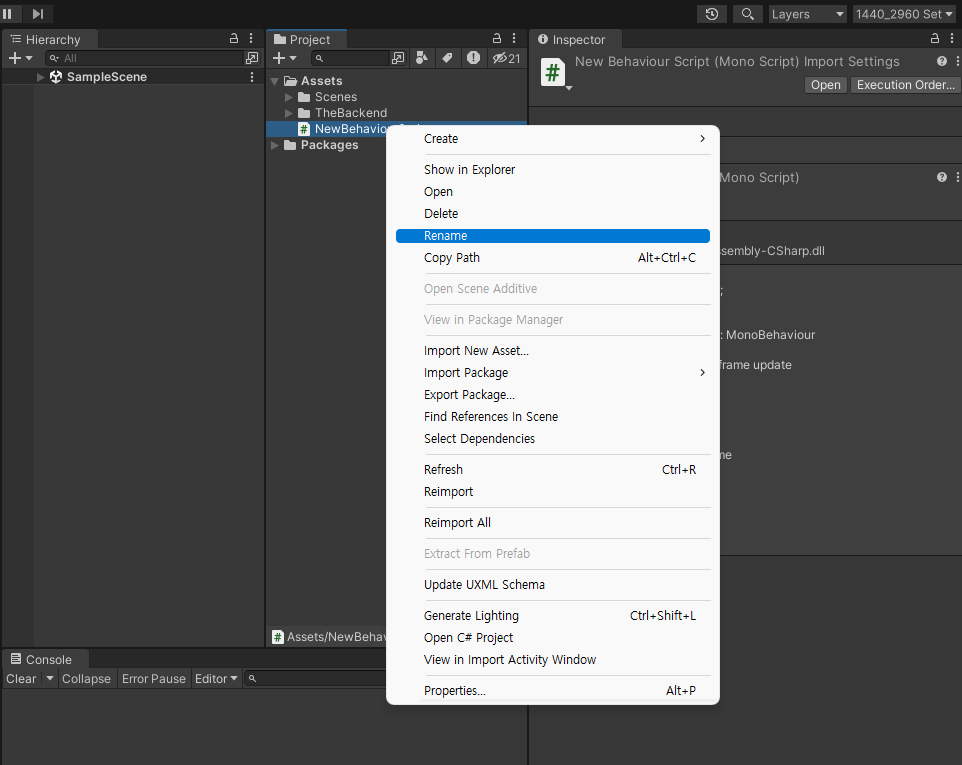
Task: Focus the Project search field
Action: [350, 58]
